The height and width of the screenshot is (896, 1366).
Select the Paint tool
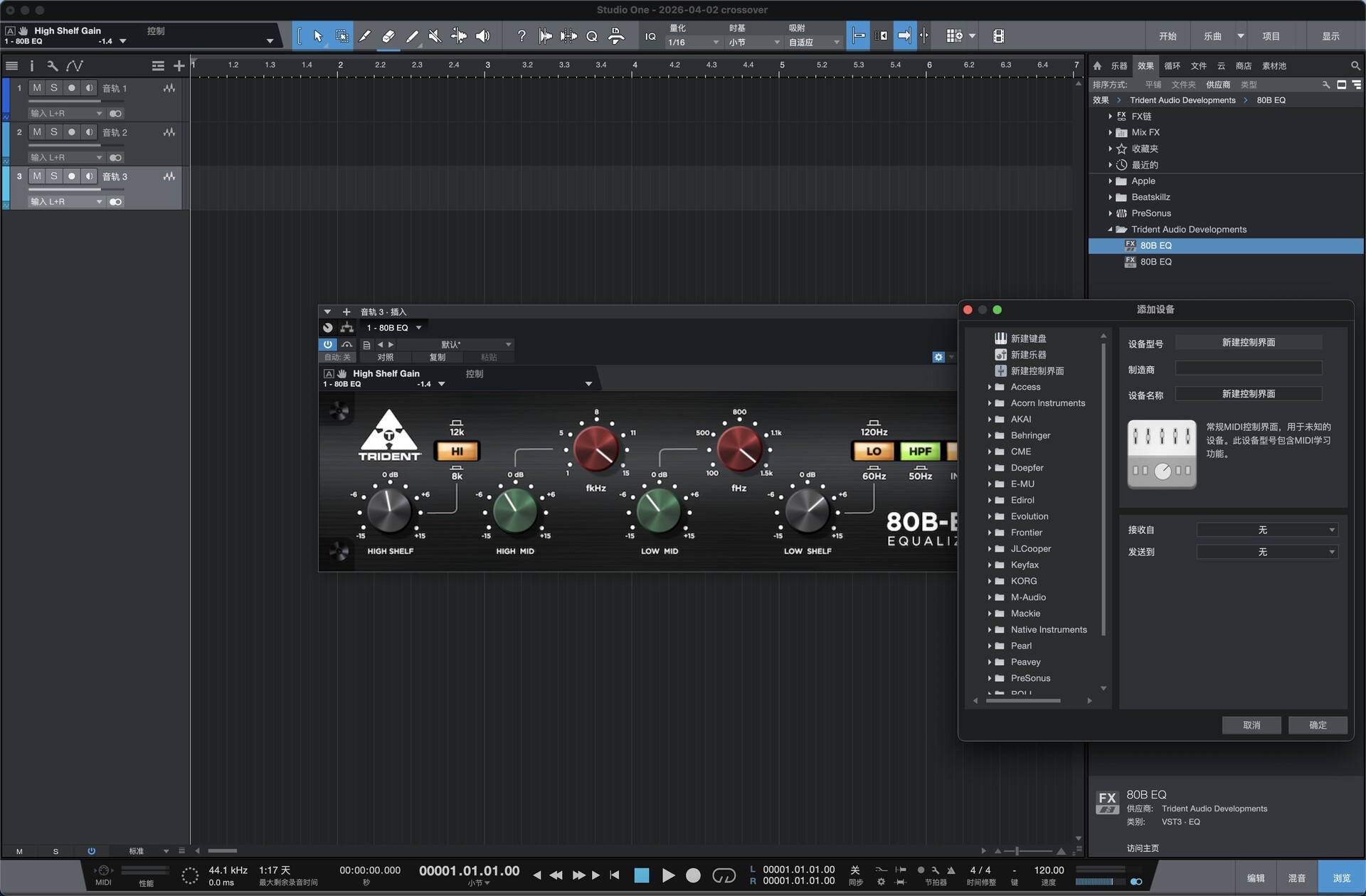point(412,36)
